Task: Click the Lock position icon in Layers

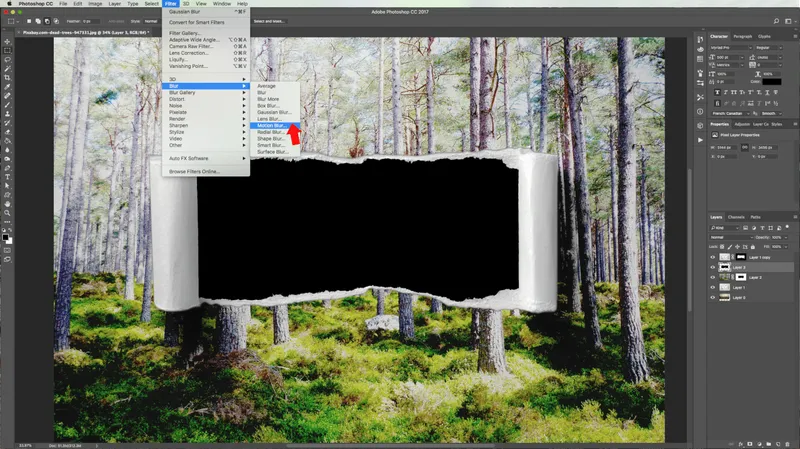Action: click(x=737, y=247)
